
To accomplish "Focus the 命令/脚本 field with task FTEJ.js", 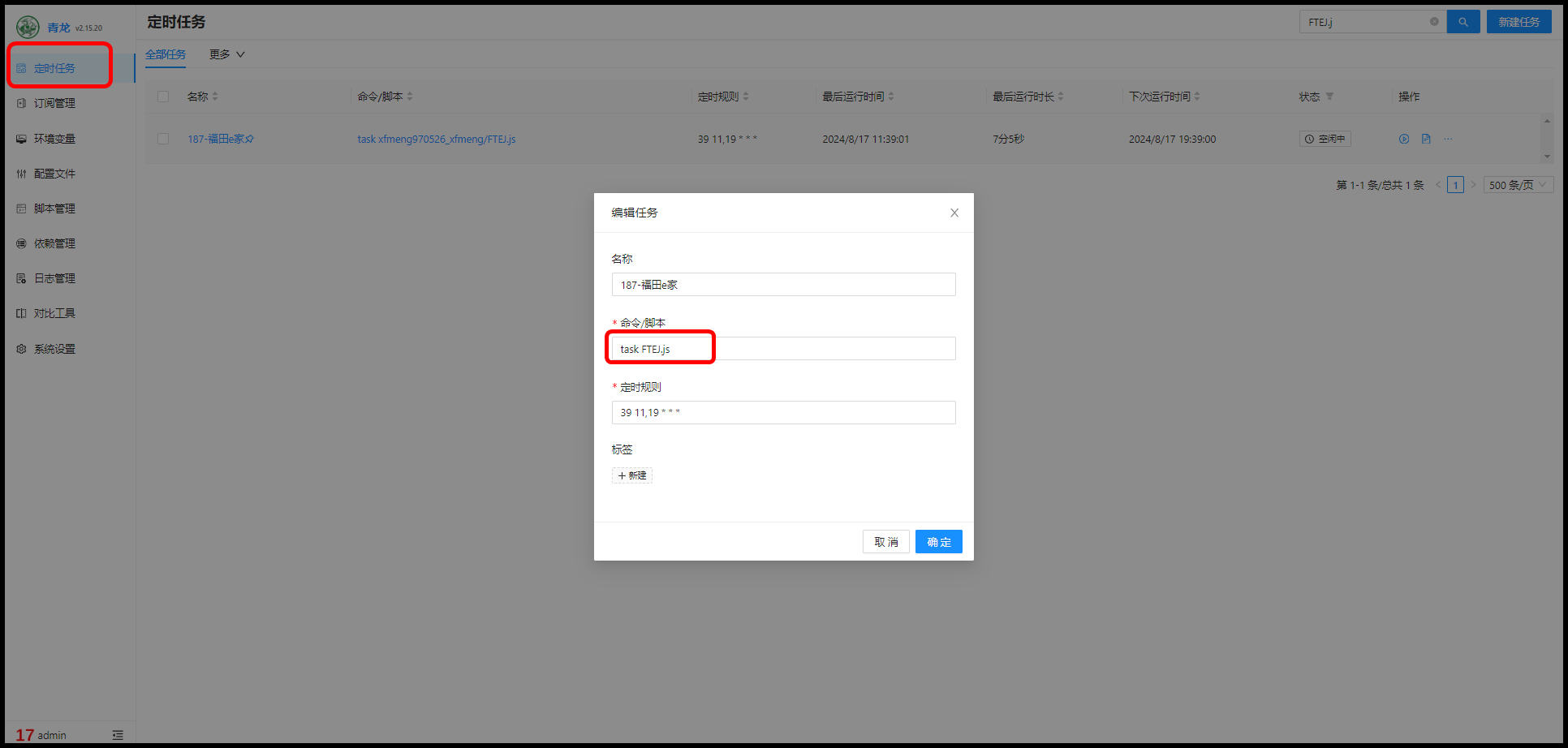I will (x=783, y=349).
